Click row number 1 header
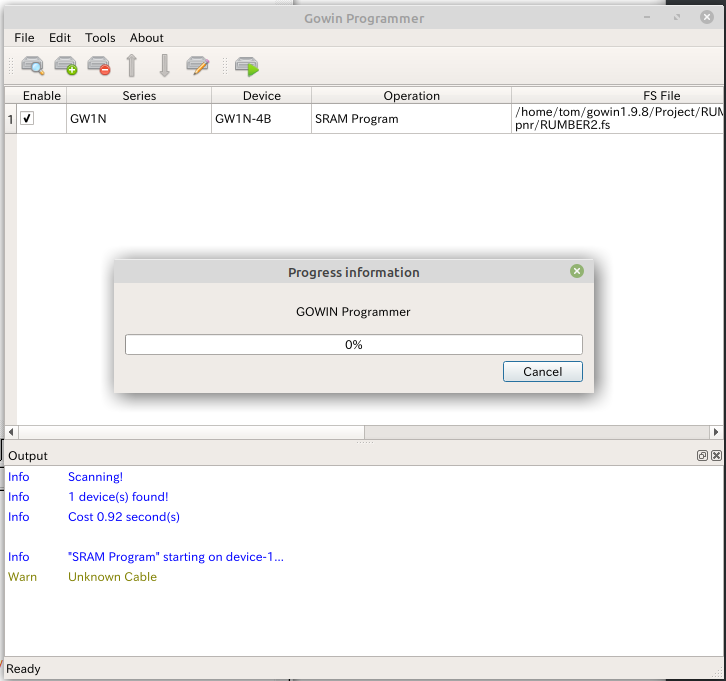The image size is (726, 681). click(11, 119)
